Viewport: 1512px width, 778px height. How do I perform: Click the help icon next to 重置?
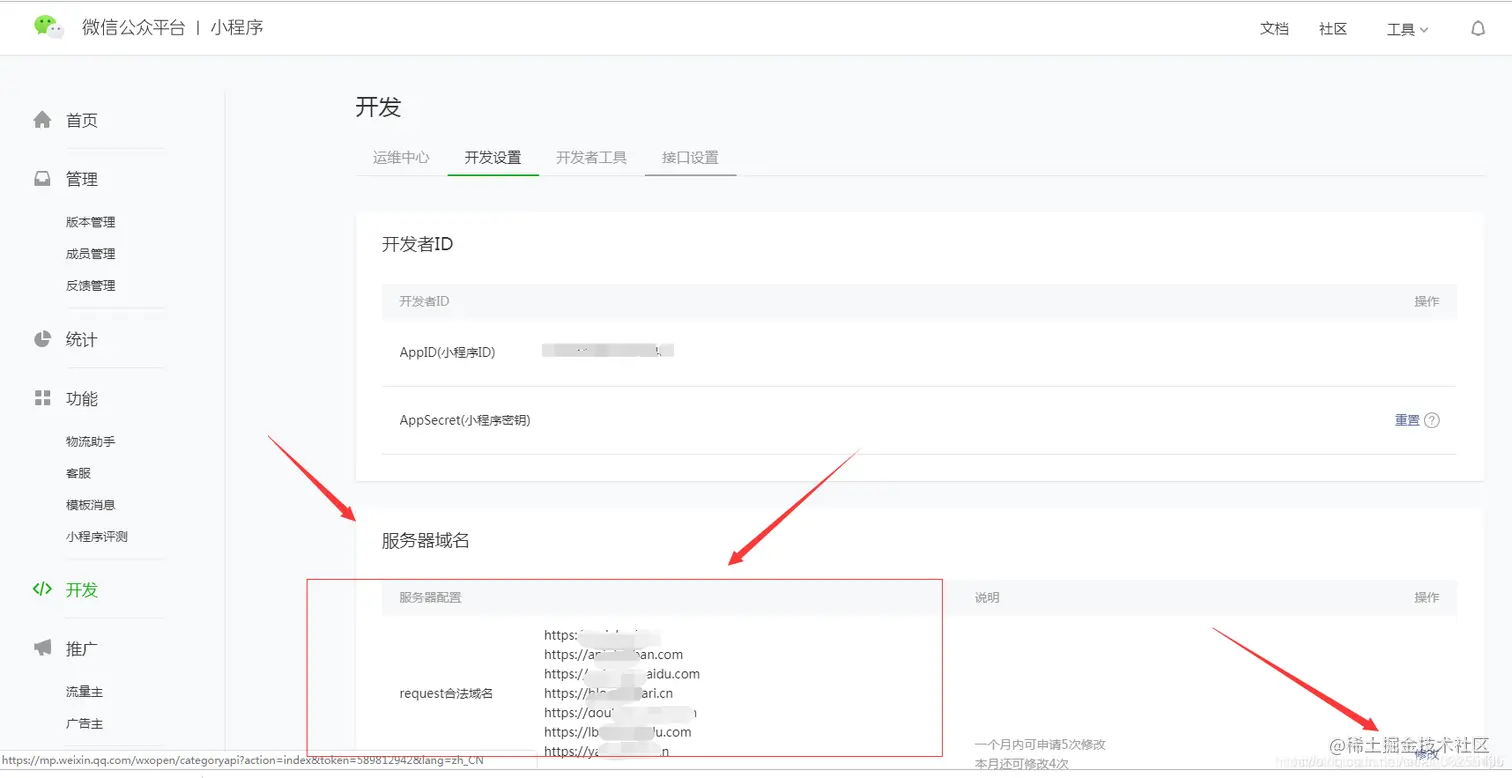(1433, 420)
